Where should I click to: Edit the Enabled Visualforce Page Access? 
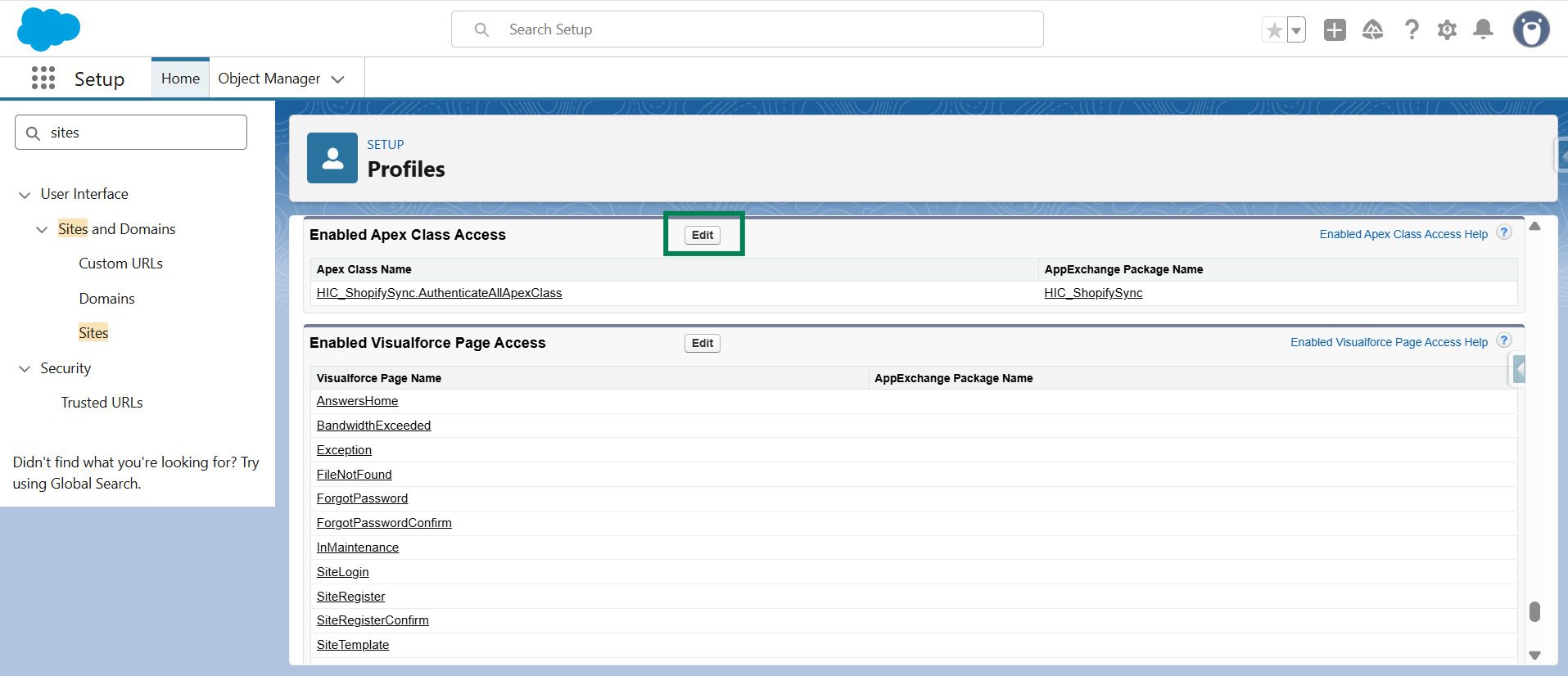[x=703, y=343]
